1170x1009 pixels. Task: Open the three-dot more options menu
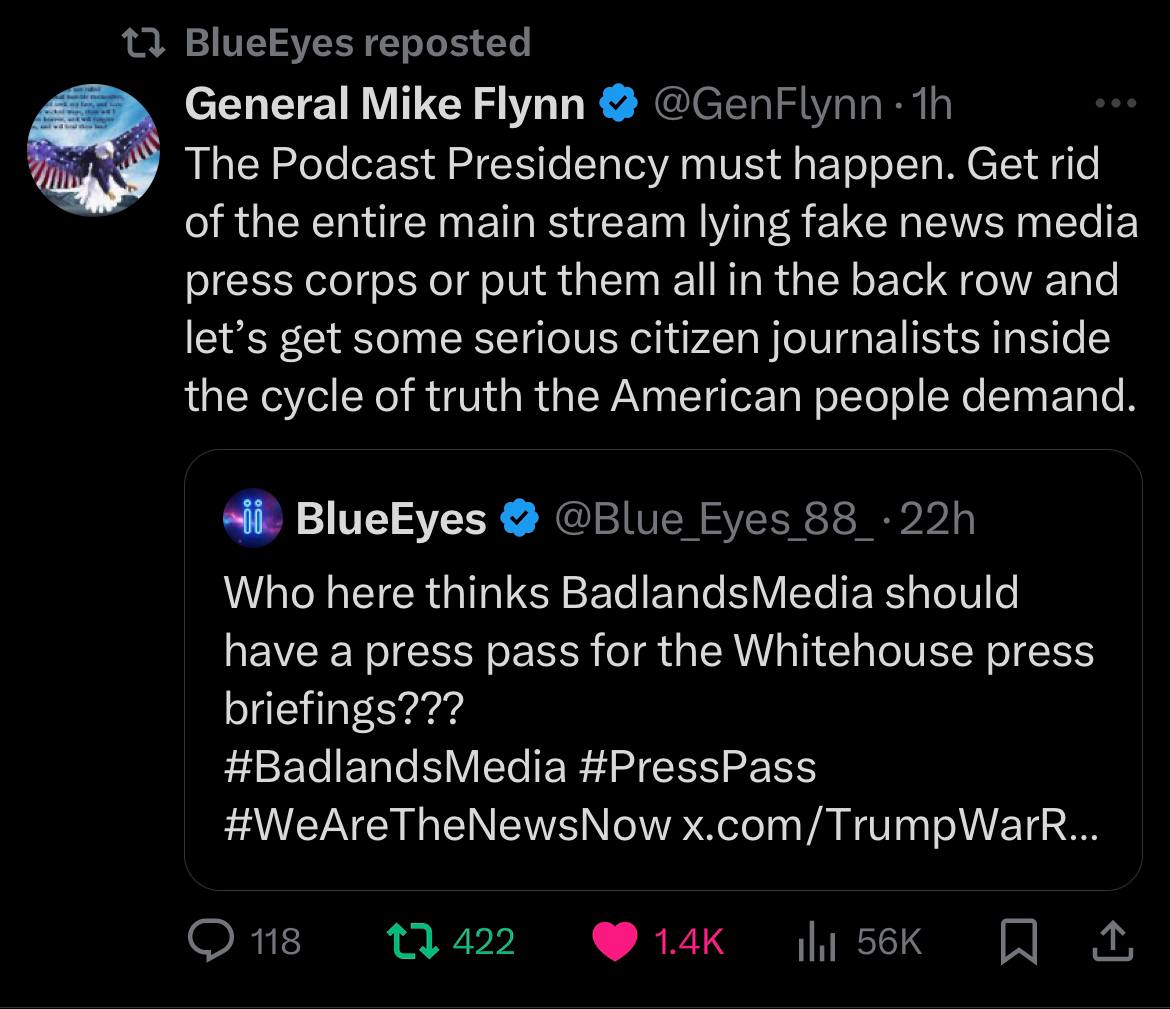pyautogui.click(x=1116, y=103)
